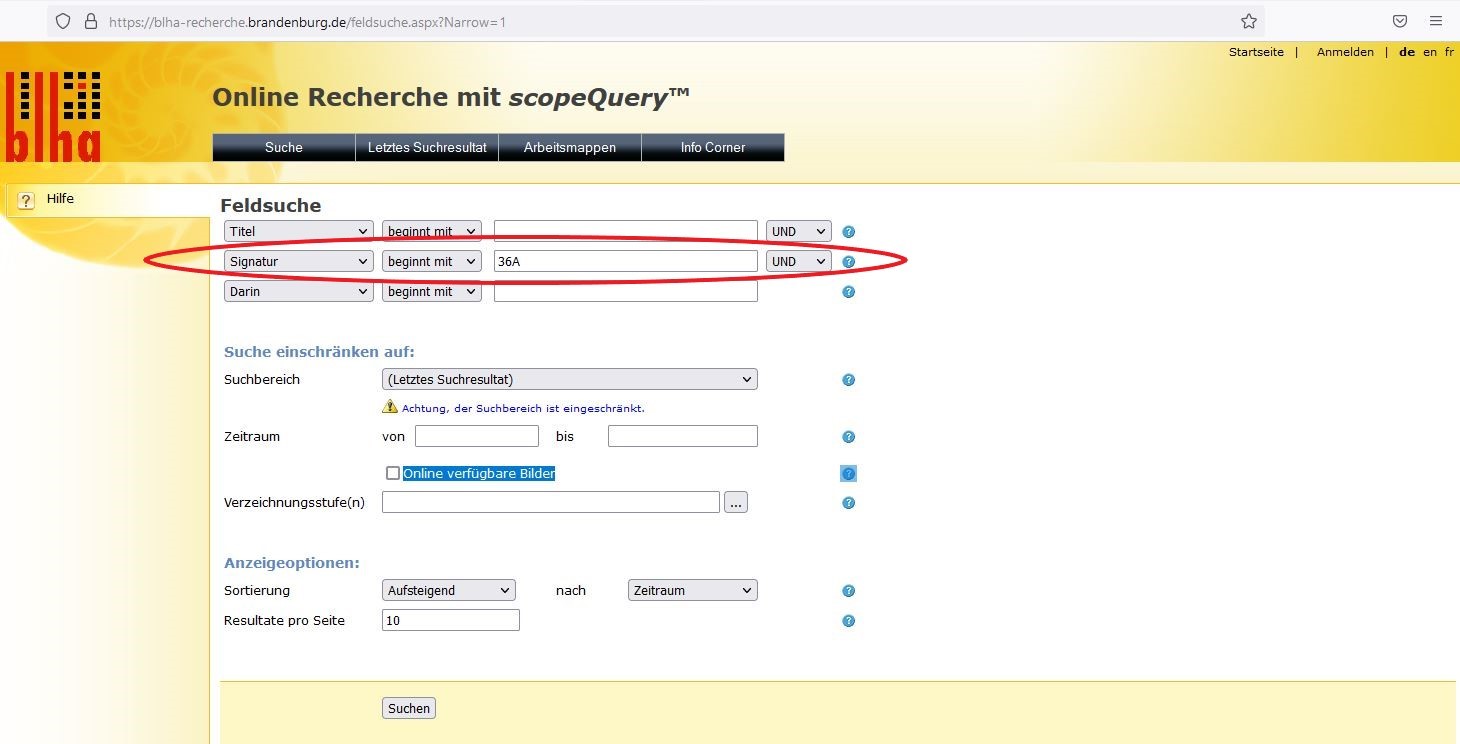The width and height of the screenshot is (1460, 744).
Task: Open 'beginnt mit' dropdown in Darin row
Action: click(x=432, y=291)
